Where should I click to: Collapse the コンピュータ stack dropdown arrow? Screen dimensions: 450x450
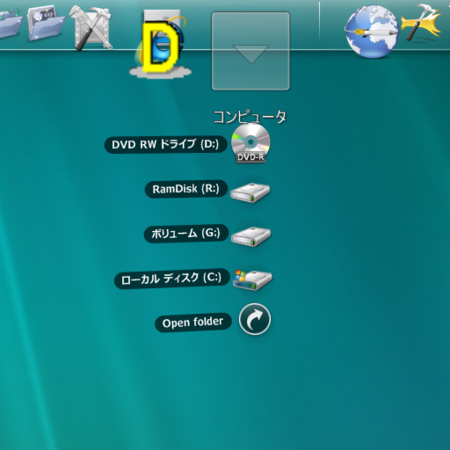click(x=251, y=51)
